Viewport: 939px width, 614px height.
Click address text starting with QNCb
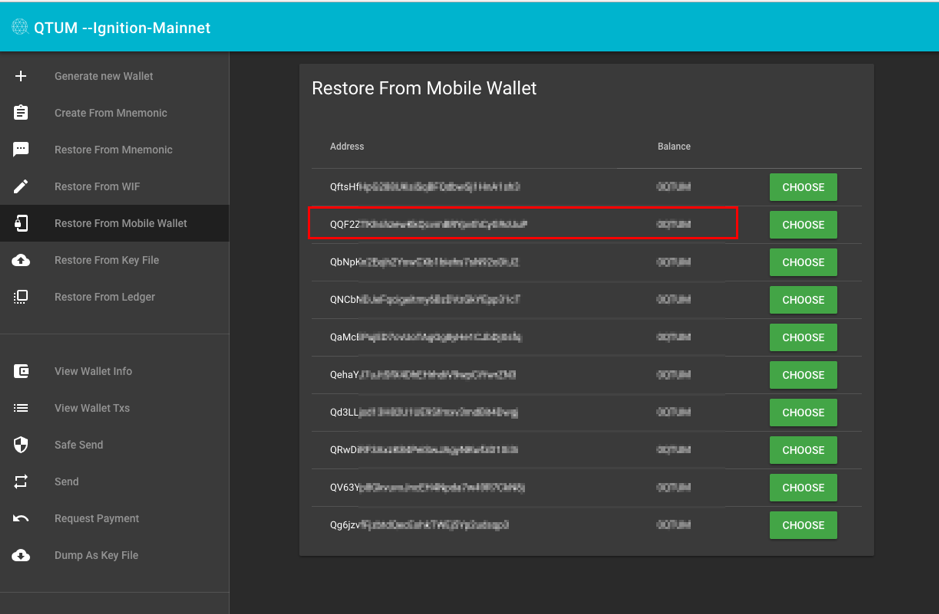pos(425,300)
